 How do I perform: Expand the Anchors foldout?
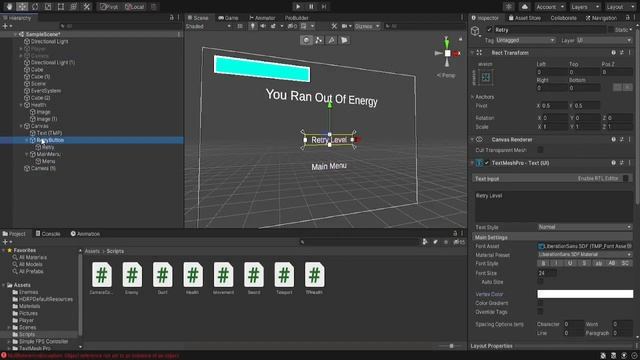point(473,97)
